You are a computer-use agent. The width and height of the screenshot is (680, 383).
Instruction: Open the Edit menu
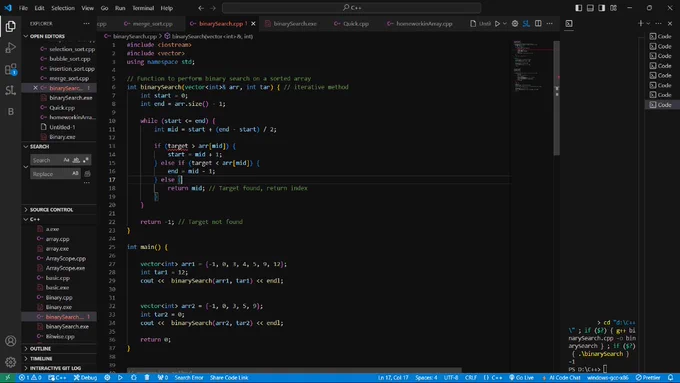pos(39,8)
